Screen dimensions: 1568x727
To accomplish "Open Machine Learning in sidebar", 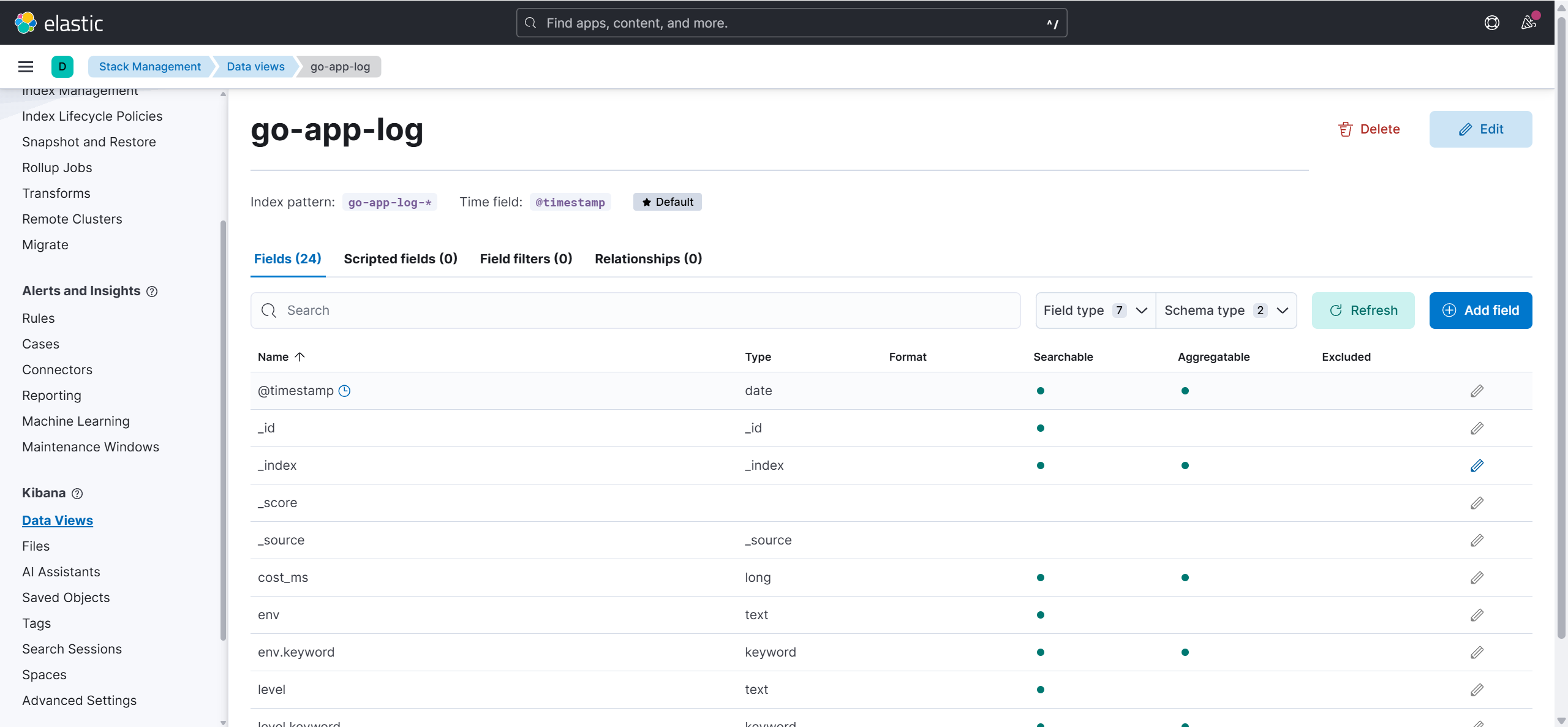I will click(x=76, y=421).
